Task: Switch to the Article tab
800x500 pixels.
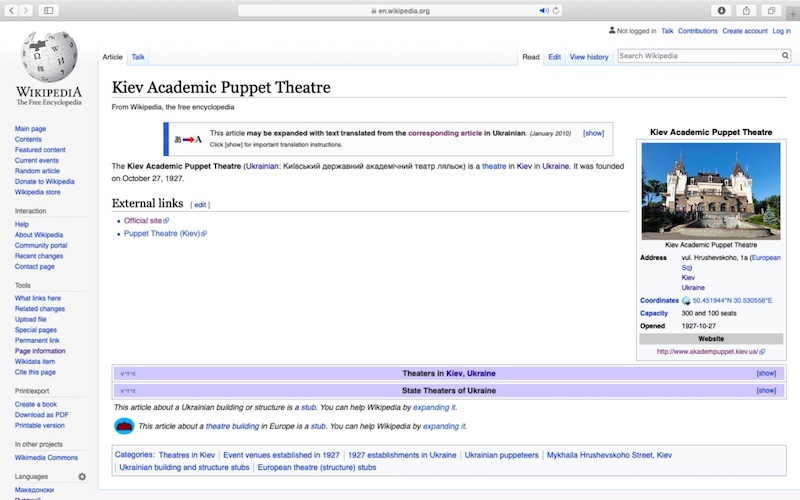Action: tap(112, 57)
